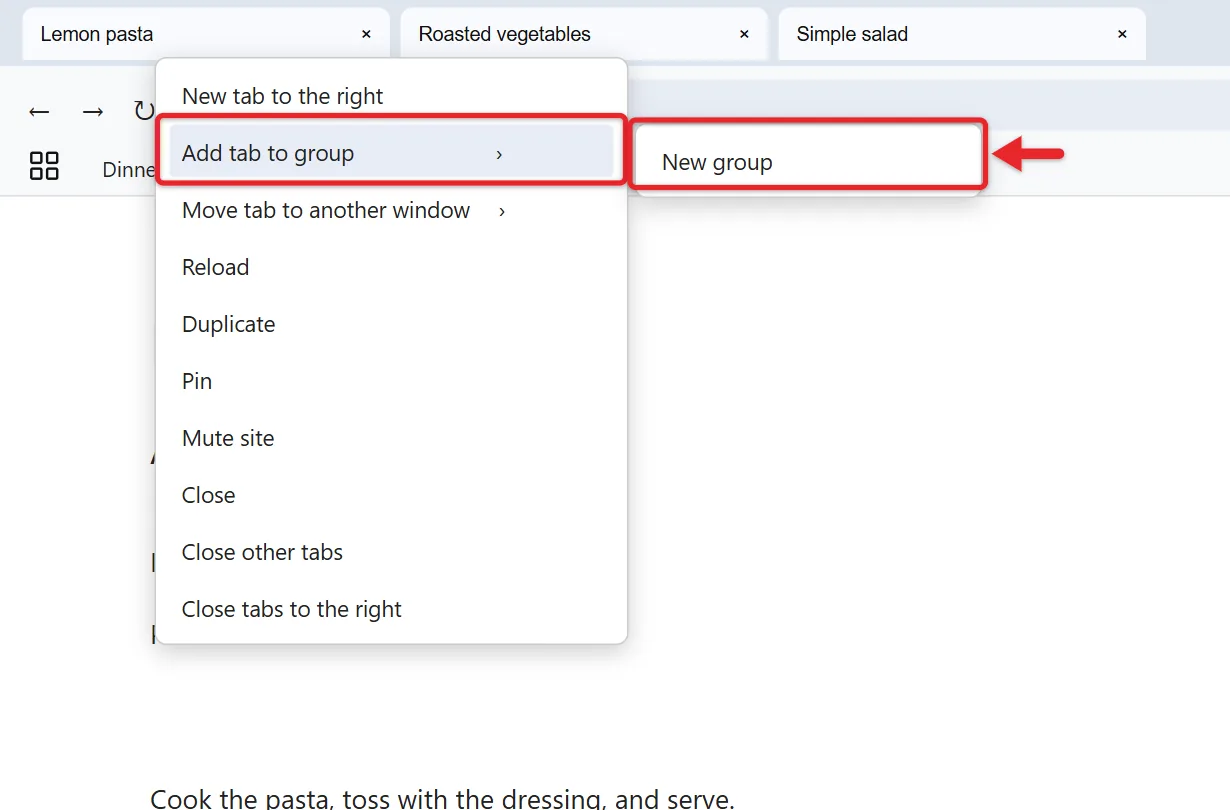Close the Lemon pasta tab
This screenshot has width=1230, height=810.
[x=366, y=34]
